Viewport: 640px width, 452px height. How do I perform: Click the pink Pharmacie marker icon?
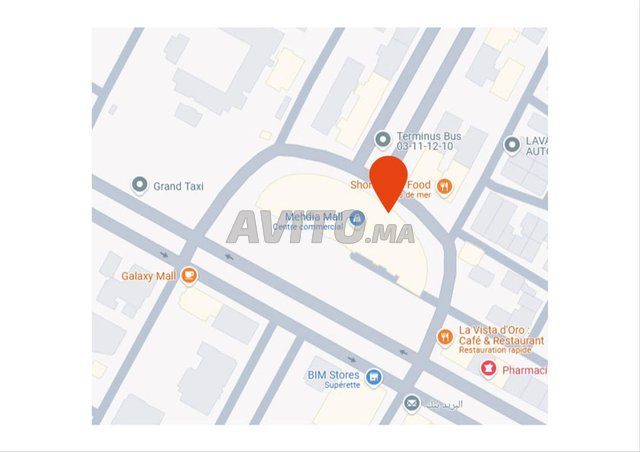488,369
